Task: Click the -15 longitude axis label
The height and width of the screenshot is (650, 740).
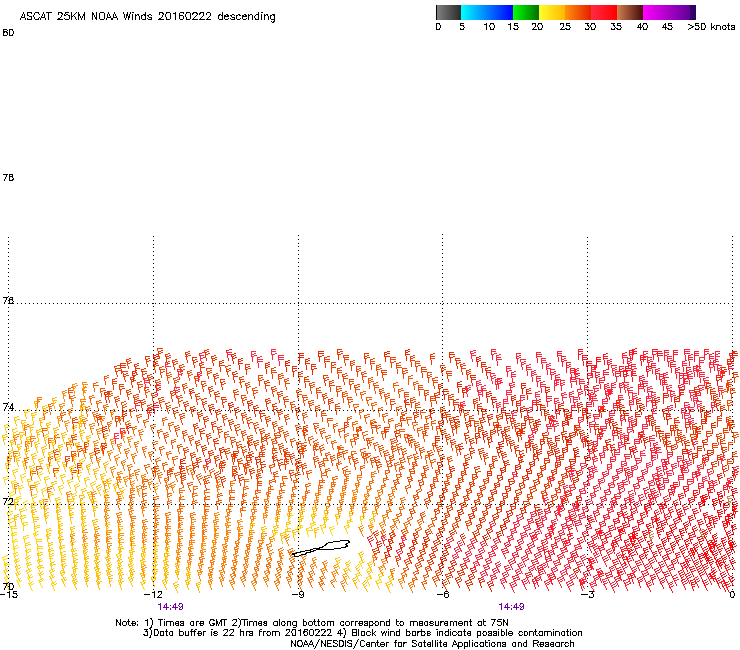Action: [9, 595]
